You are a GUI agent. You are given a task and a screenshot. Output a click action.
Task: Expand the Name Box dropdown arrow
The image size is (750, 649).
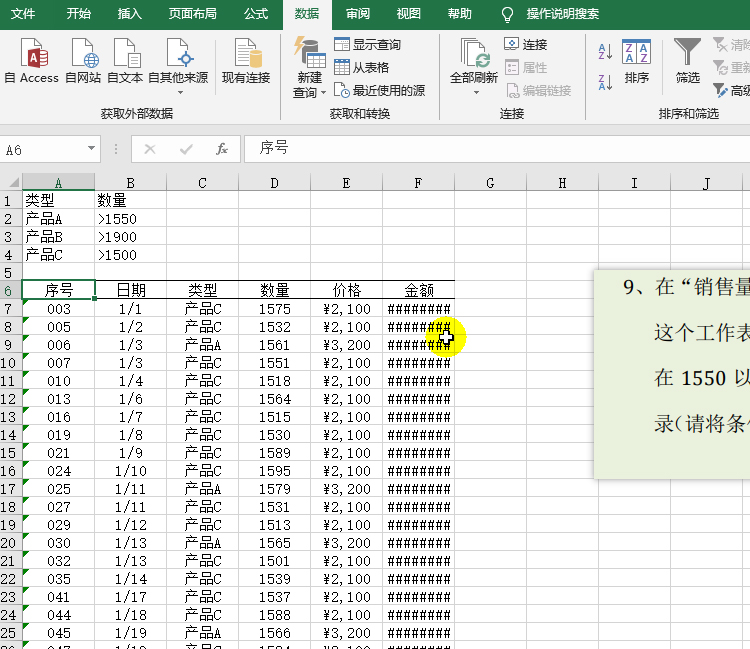click(x=91, y=149)
